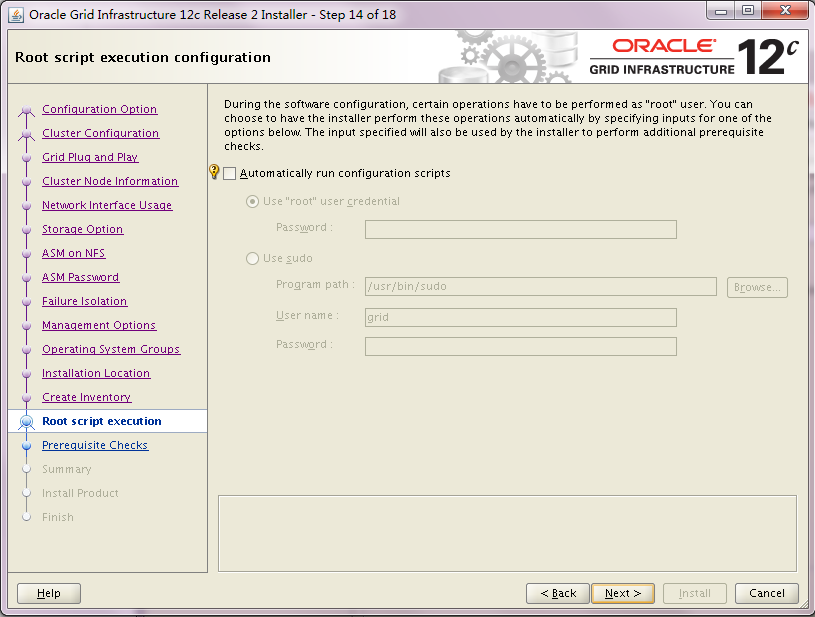Viewport: 815px width, 617px height.
Task: Open the Cluster Node Information step
Action: [110, 182]
